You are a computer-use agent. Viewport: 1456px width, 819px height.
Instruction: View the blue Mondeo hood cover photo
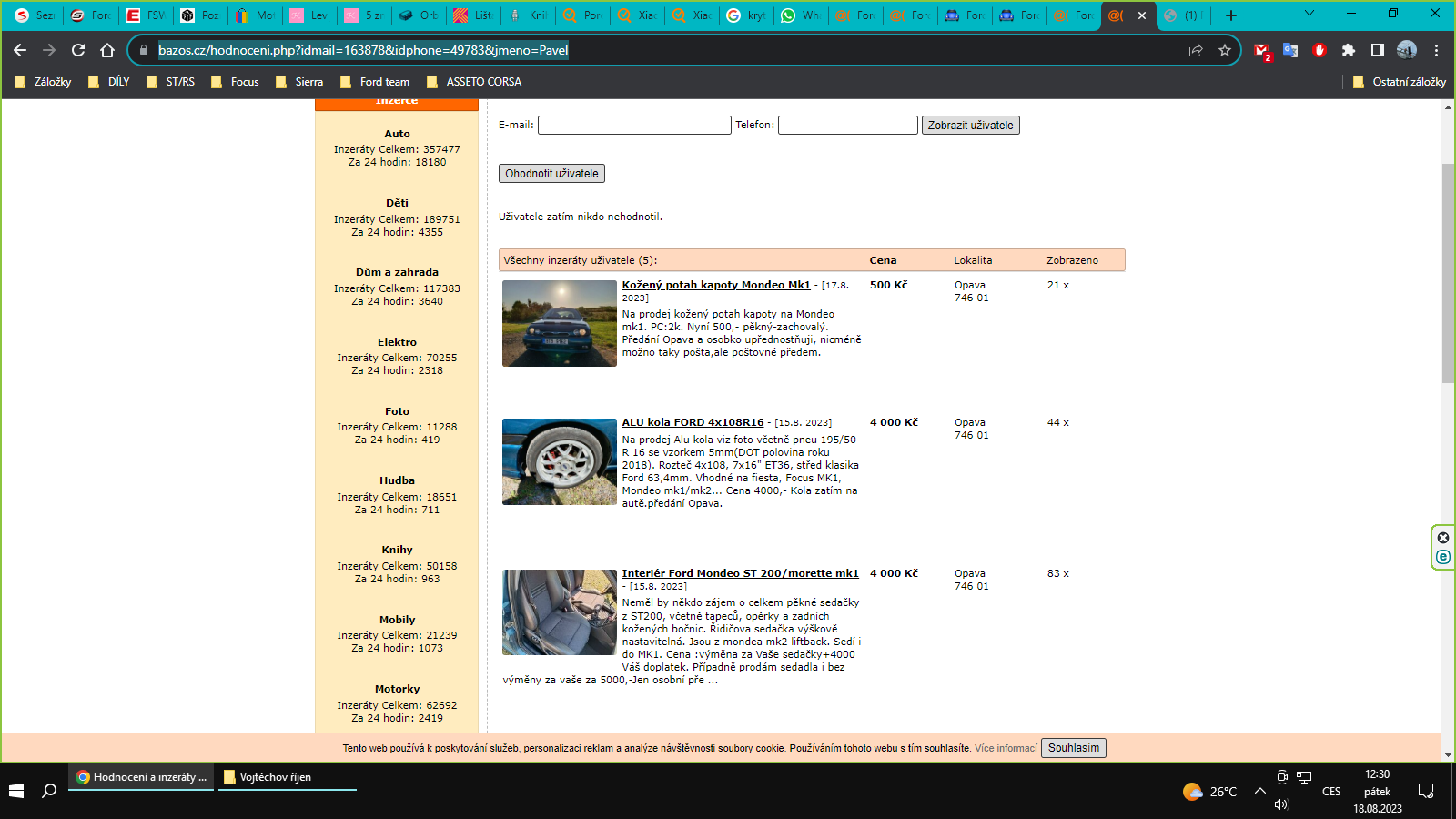point(560,323)
